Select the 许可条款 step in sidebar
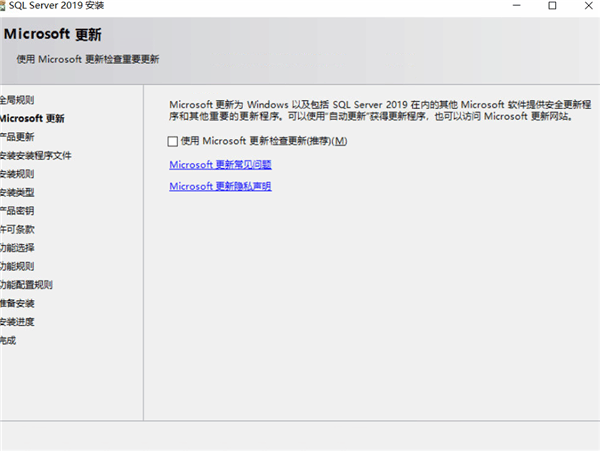 pyautogui.click(x=17, y=230)
